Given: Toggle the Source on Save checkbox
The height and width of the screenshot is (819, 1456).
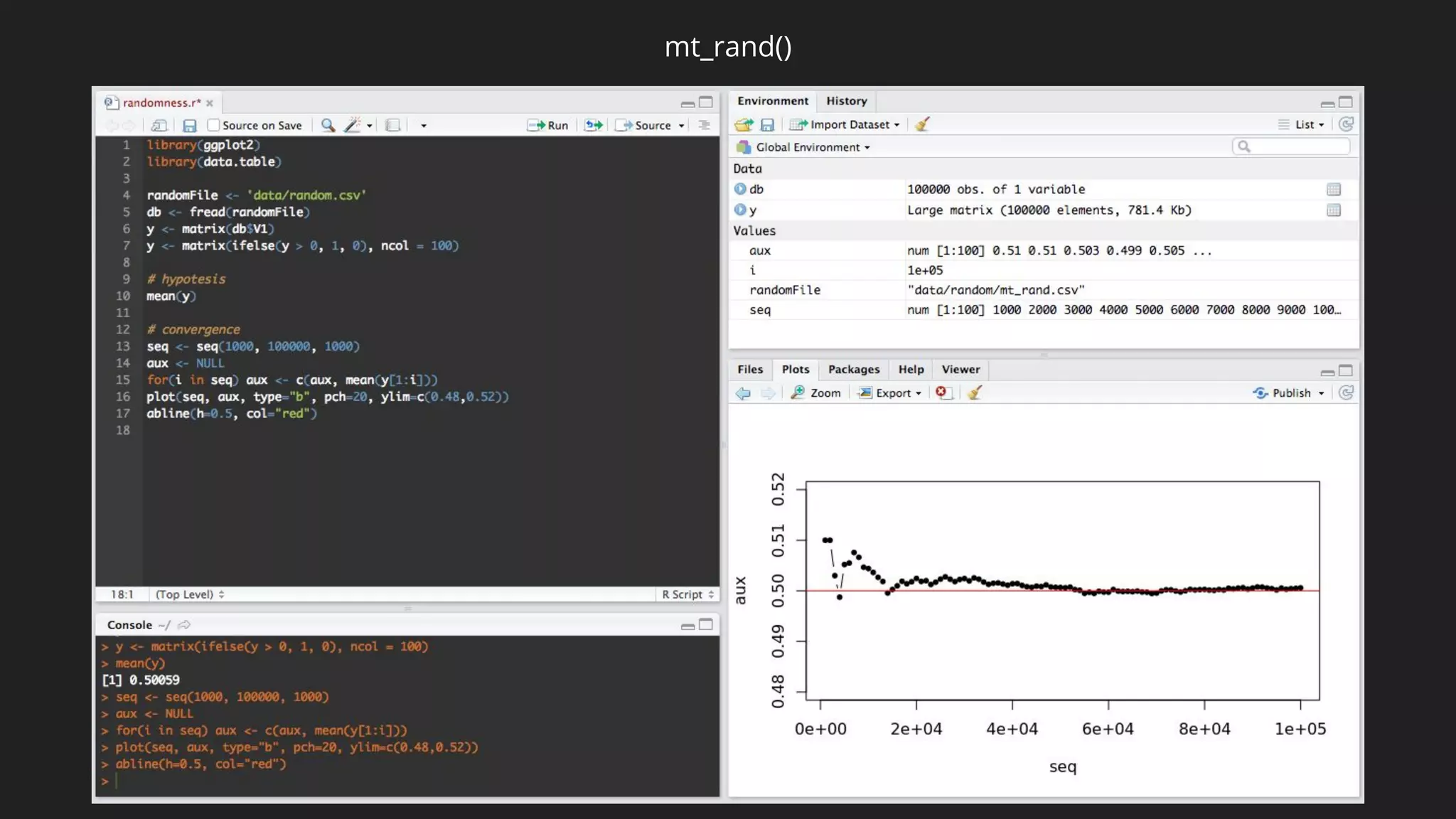Looking at the screenshot, I should click(x=213, y=125).
